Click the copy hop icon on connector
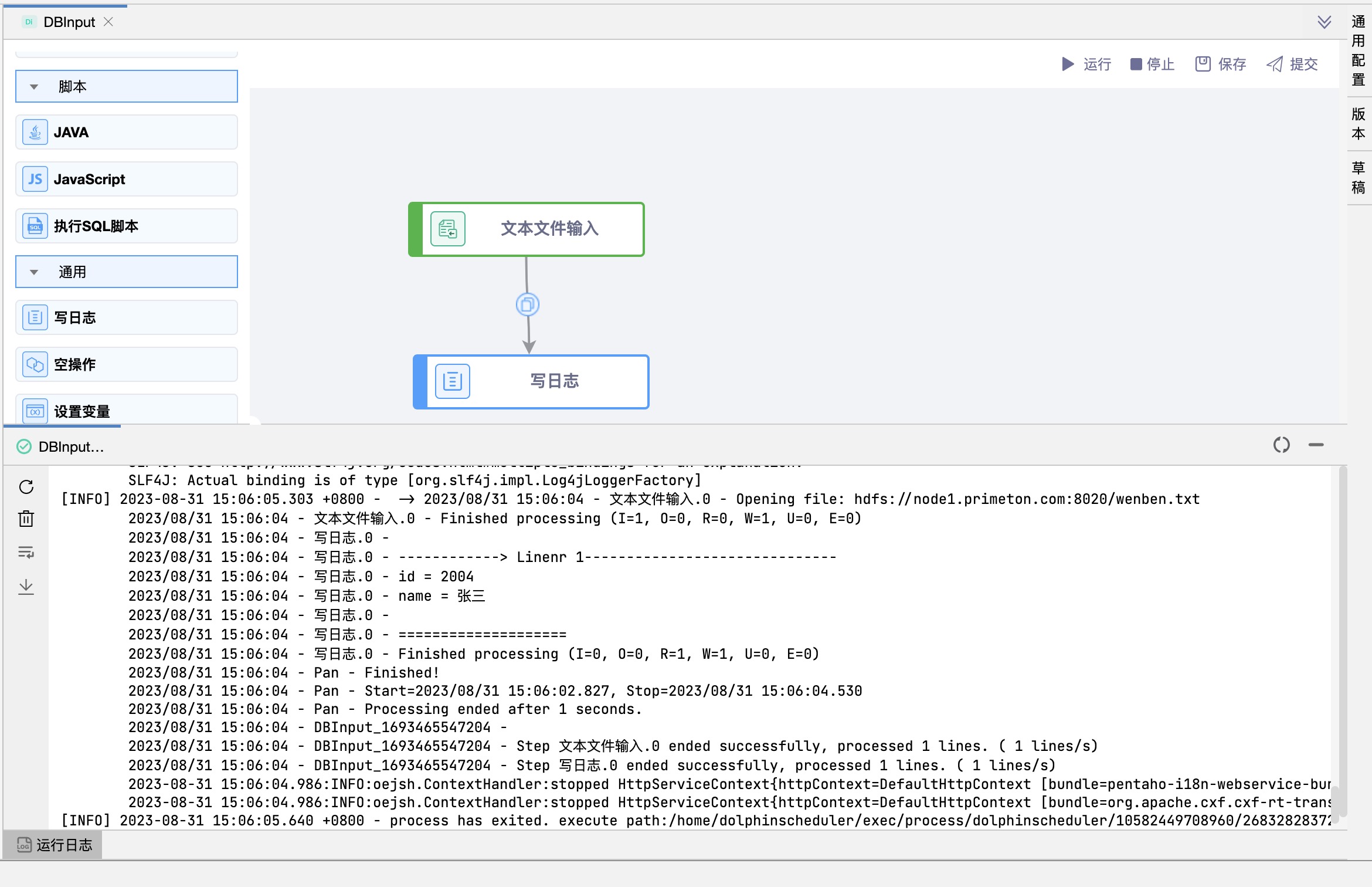 coord(527,304)
